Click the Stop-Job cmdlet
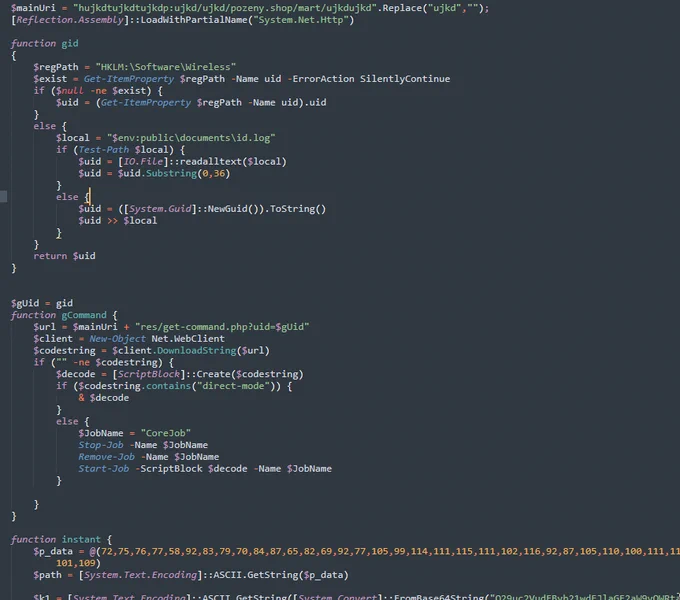The height and width of the screenshot is (600, 680). coord(101,445)
